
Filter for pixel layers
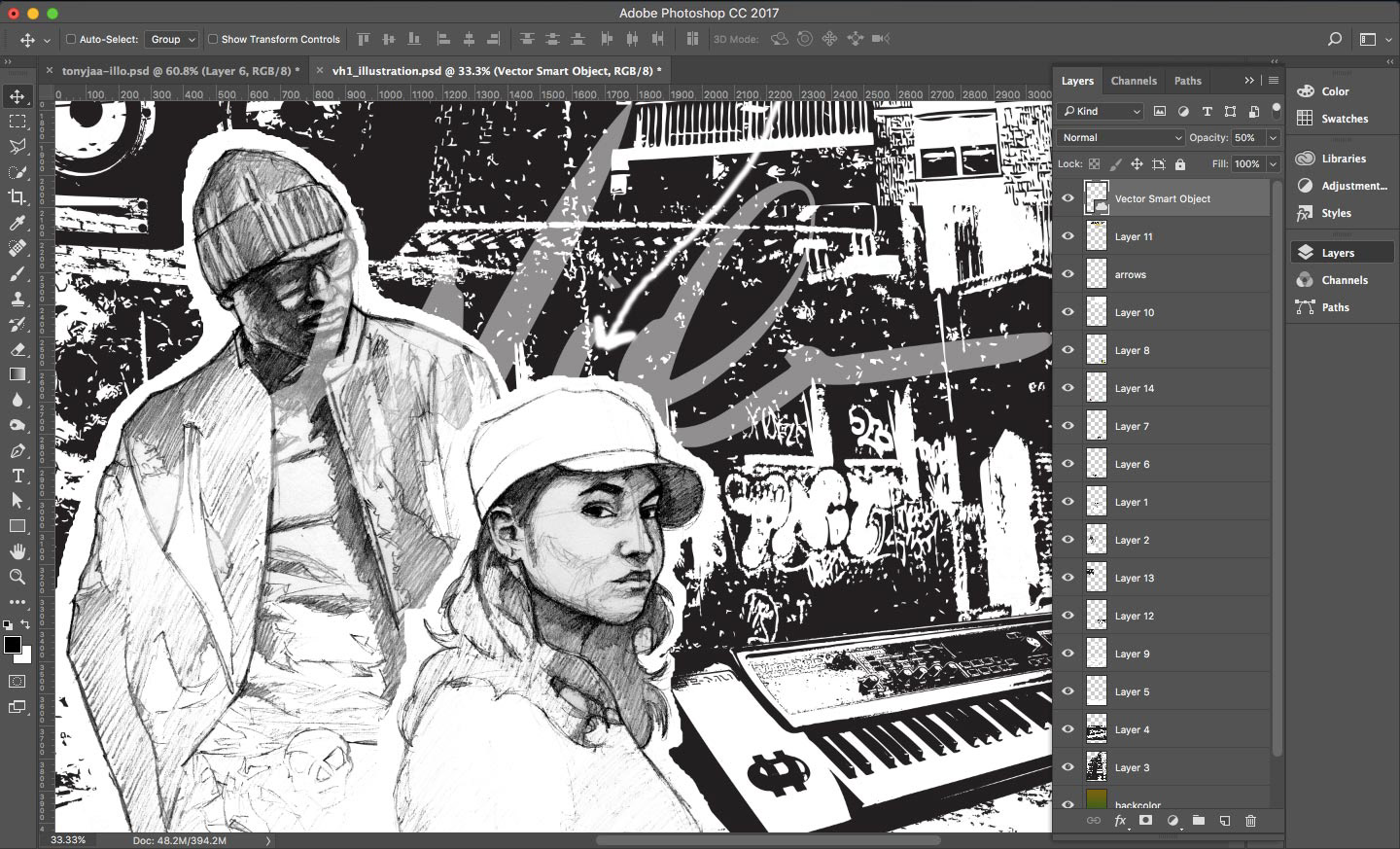coord(1160,111)
